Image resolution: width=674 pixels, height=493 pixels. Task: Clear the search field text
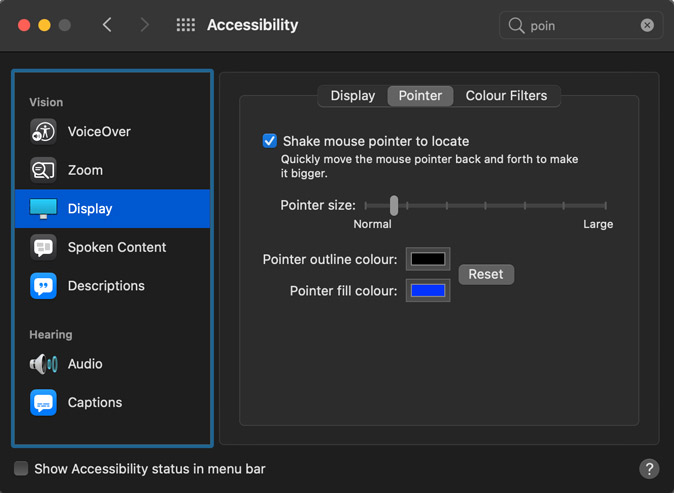point(647,25)
